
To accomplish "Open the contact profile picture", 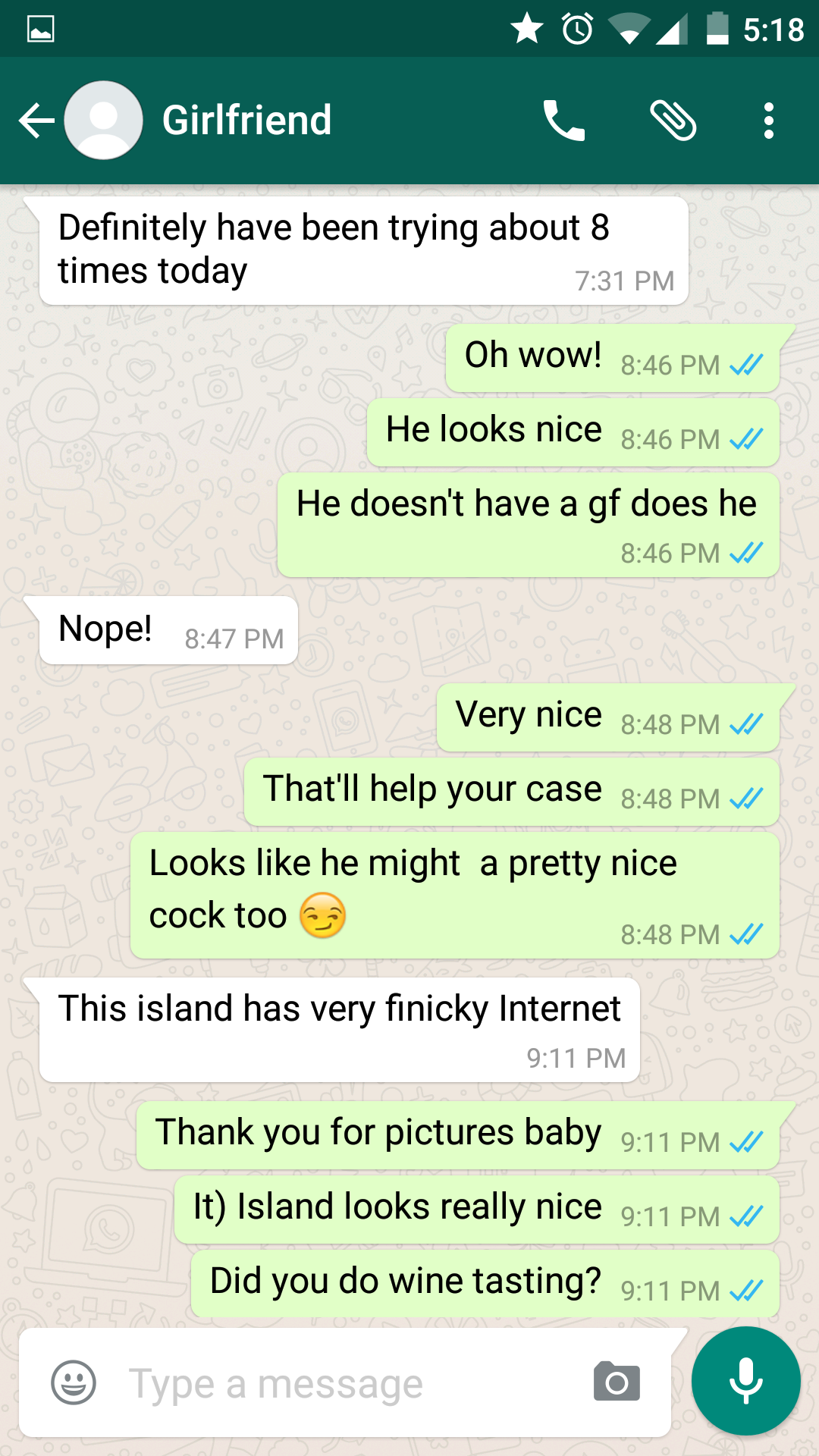I will pyautogui.click(x=104, y=121).
